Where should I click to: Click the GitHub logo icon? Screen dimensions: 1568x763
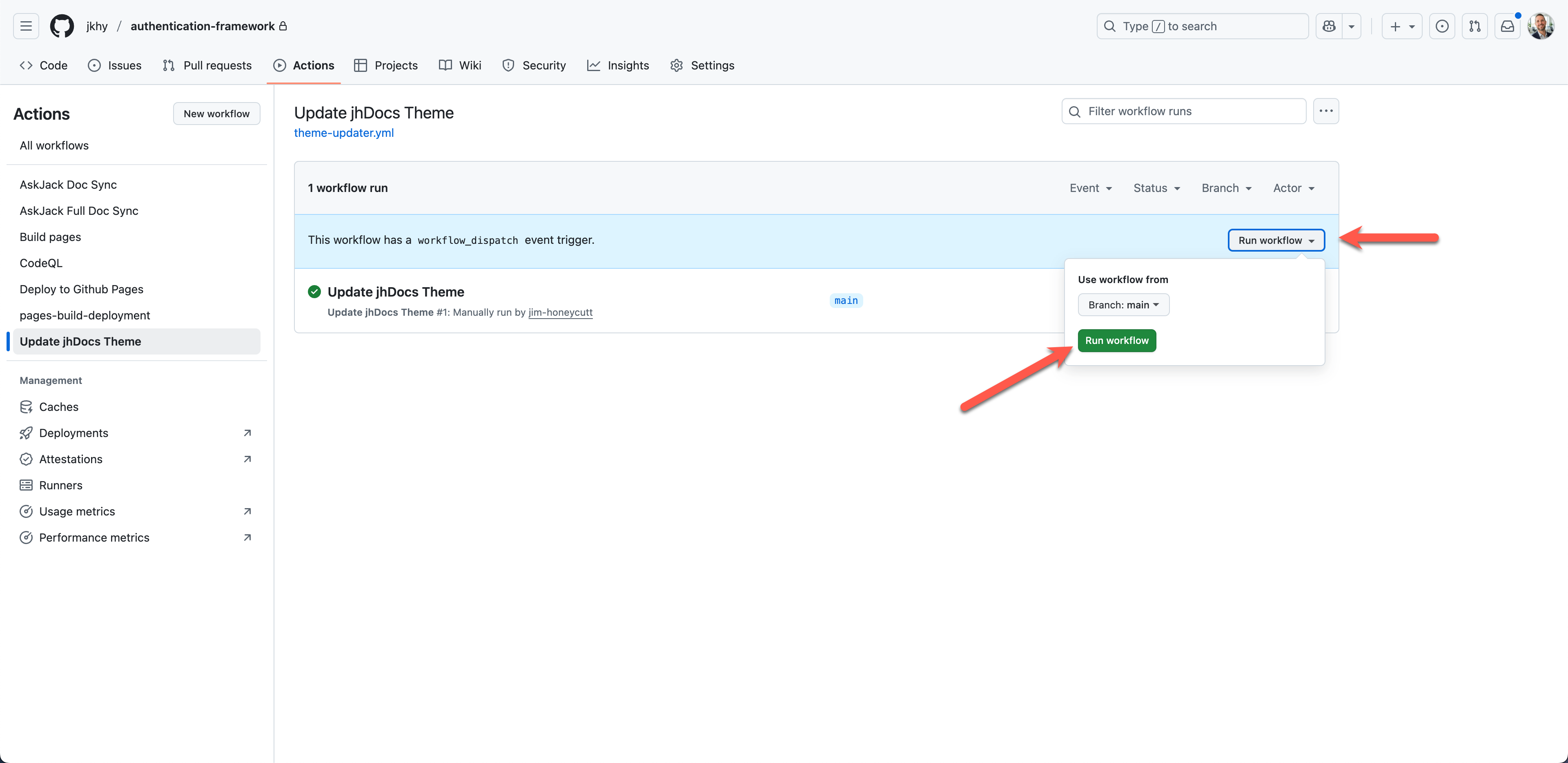click(62, 26)
